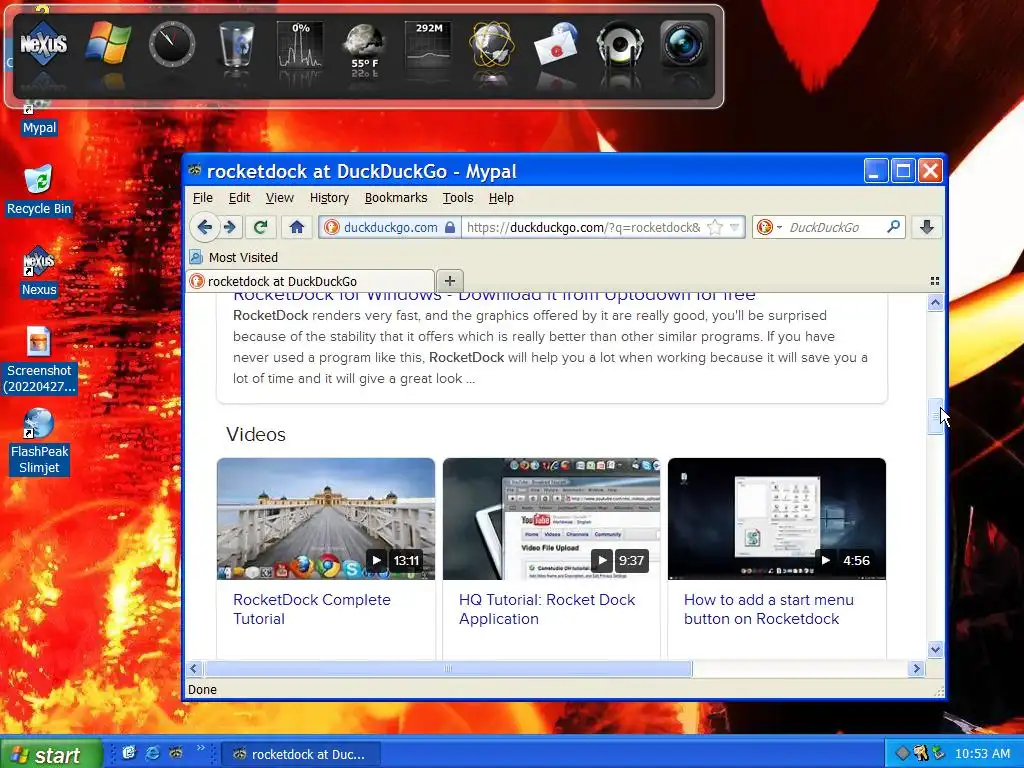Play the 4:56 start menu video thumbnail

pyautogui.click(x=776, y=519)
